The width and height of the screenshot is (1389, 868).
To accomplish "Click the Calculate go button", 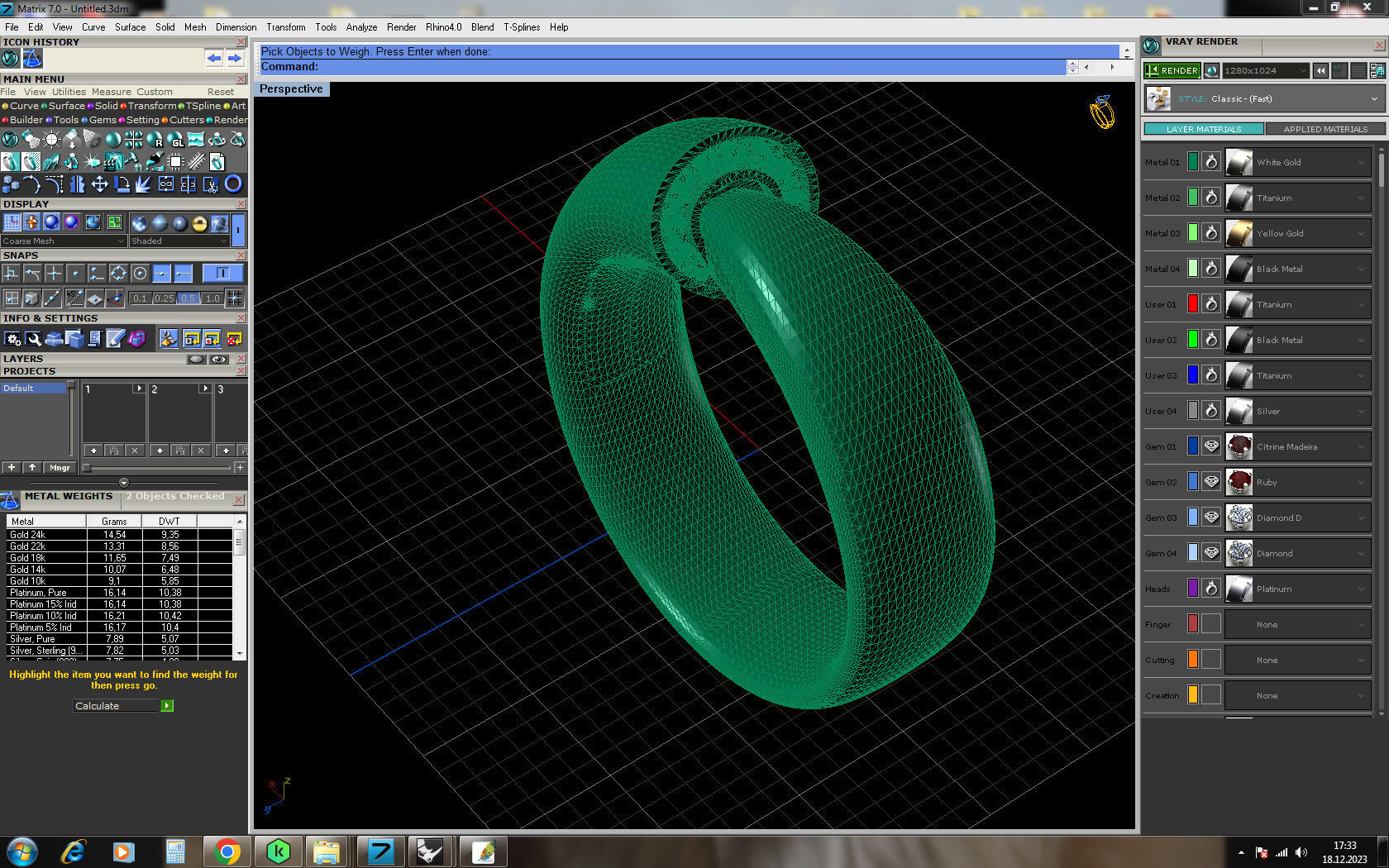I will pyautogui.click(x=167, y=706).
